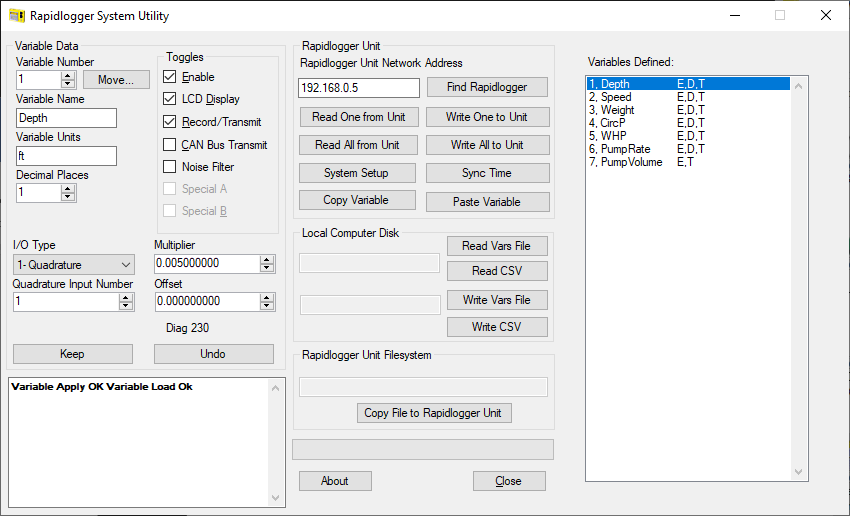Decrement Variable Number with down arrow
The image size is (850, 516).
click(68, 83)
